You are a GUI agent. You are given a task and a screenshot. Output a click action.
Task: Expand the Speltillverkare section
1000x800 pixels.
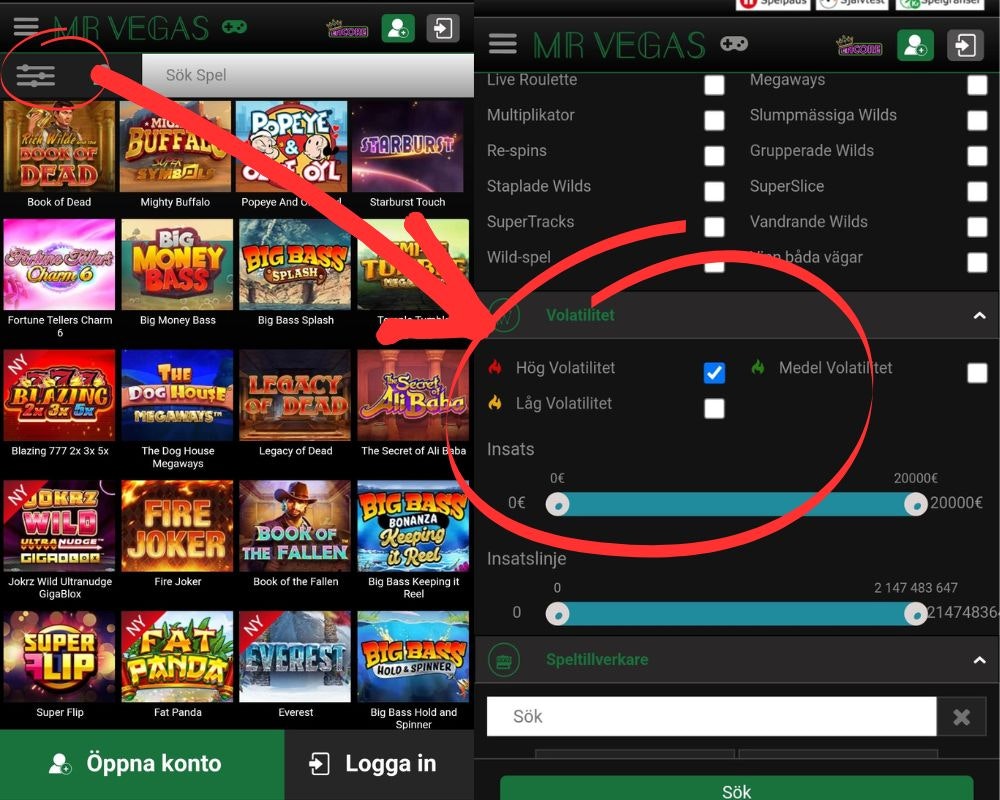tap(979, 660)
